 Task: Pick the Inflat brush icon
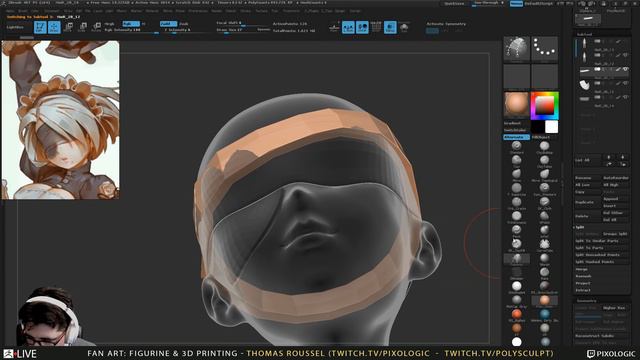[544, 230]
